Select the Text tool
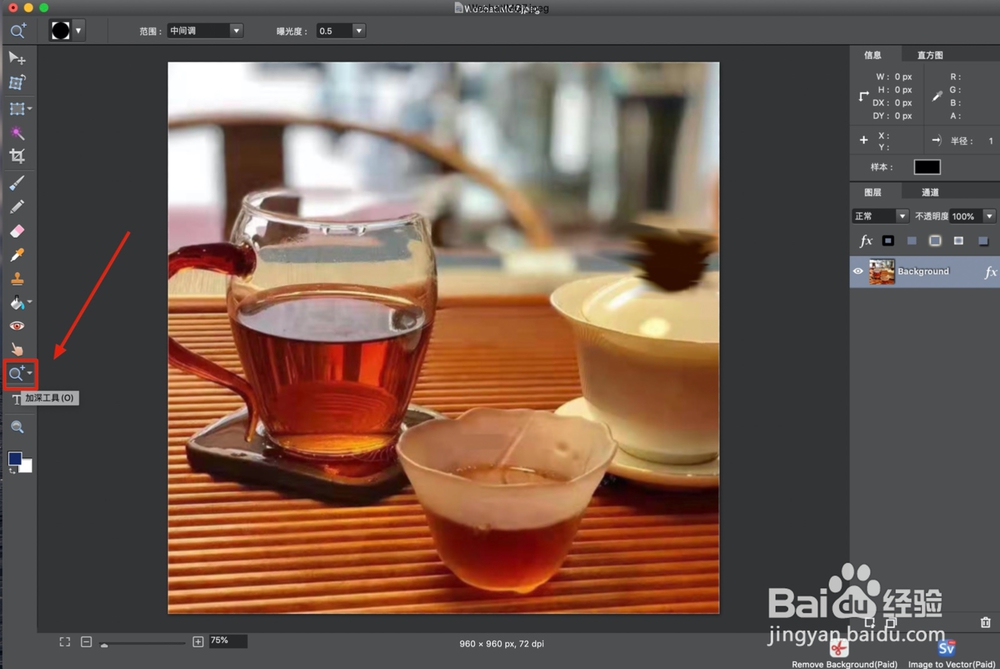1000x669 pixels. [x=16, y=400]
